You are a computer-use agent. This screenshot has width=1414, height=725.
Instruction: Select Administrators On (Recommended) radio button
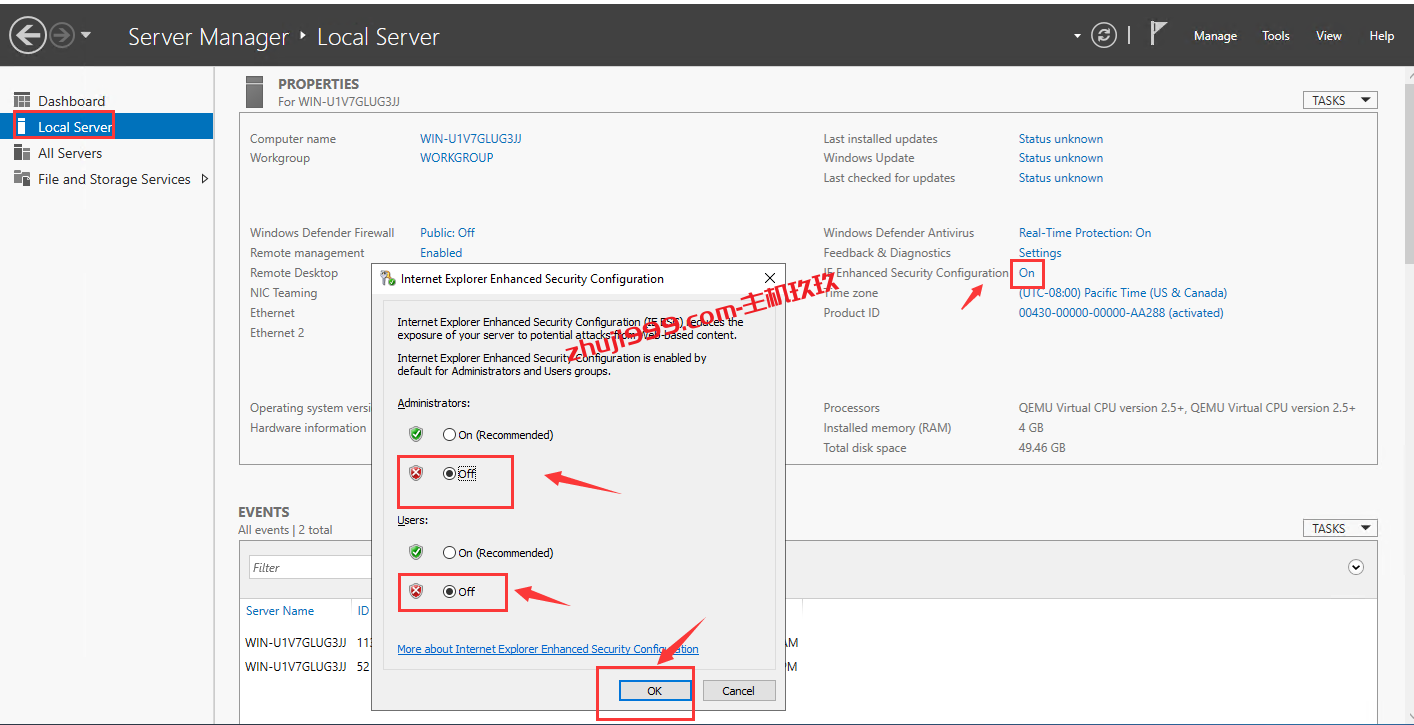pyautogui.click(x=450, y=435)
